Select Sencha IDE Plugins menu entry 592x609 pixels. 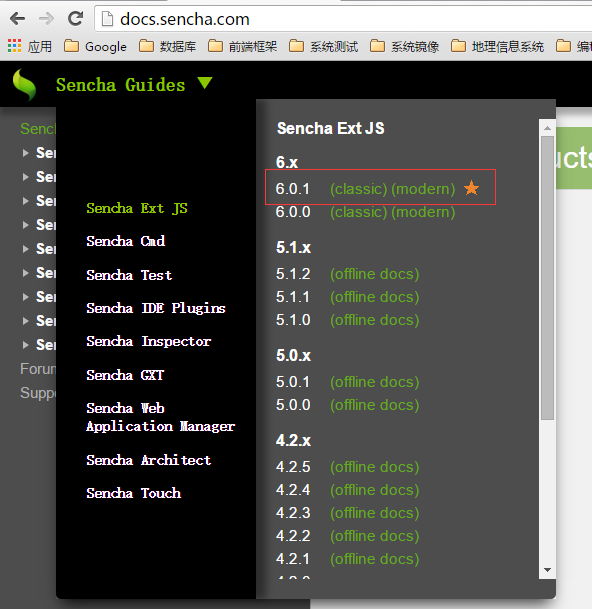click(x=156, y=308)
